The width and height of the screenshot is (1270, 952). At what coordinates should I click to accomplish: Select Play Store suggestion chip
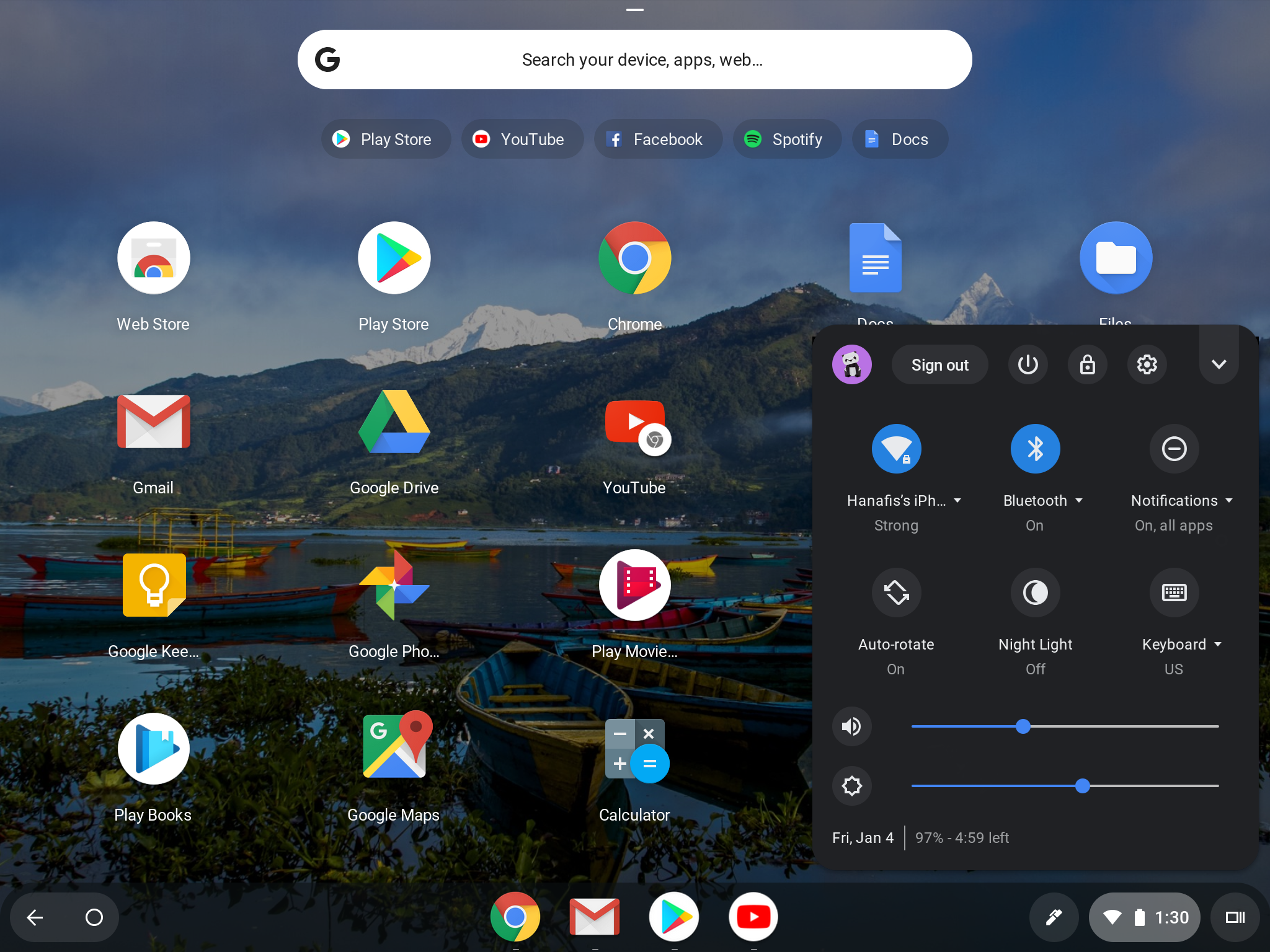click(x=386, y=139)
